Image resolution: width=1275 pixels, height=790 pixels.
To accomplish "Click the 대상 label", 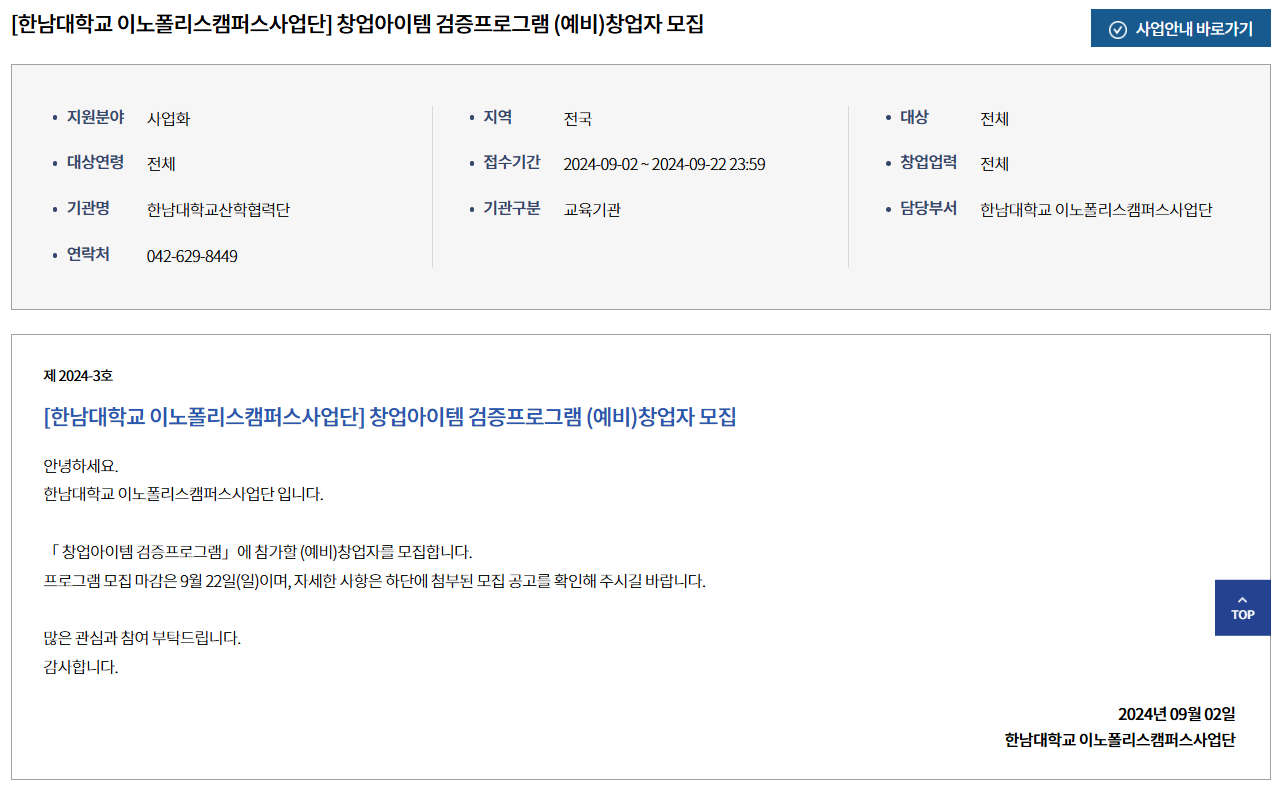I will (x=914, y=117).
